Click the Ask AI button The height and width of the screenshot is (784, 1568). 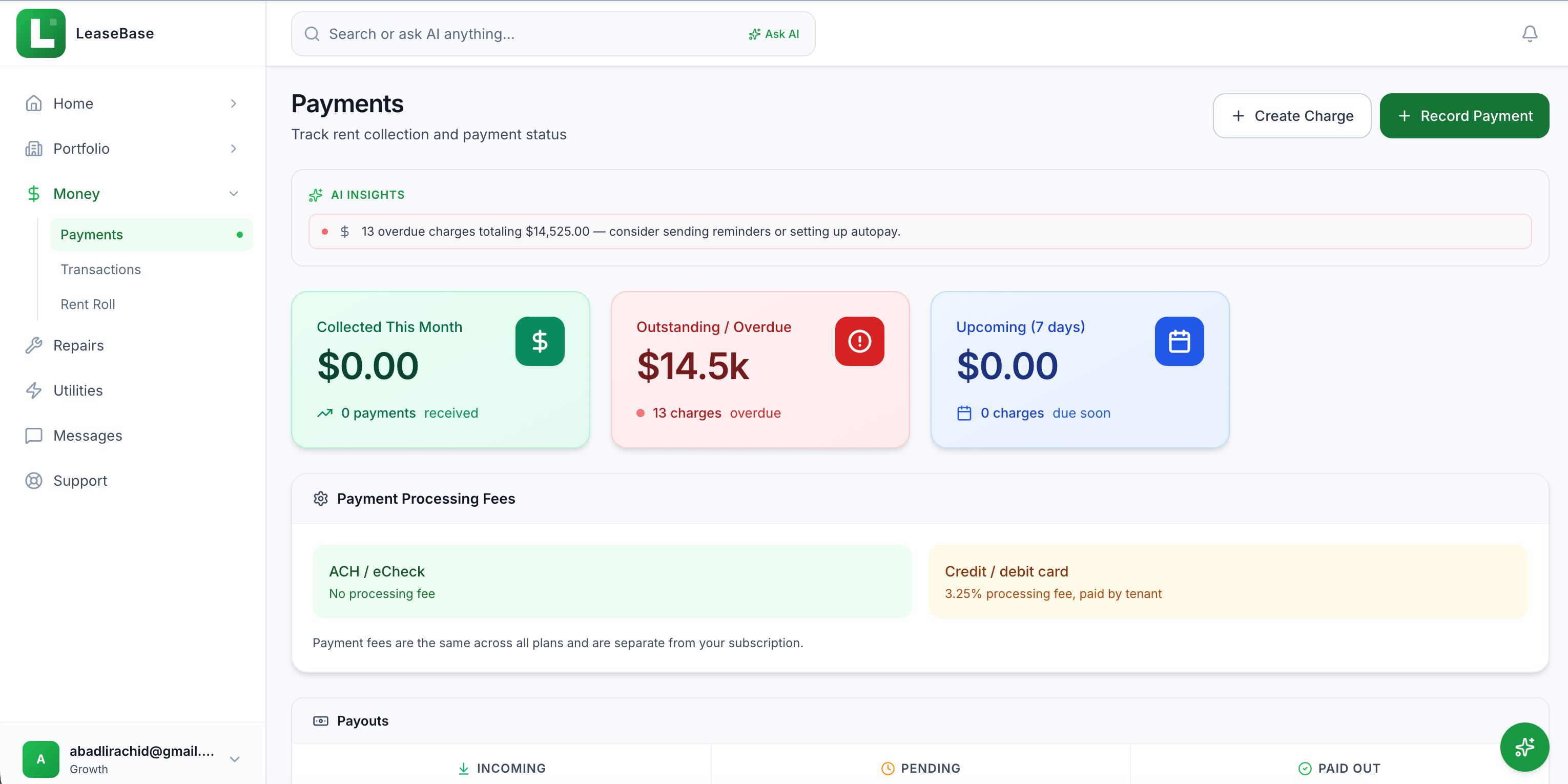point(774,34)
